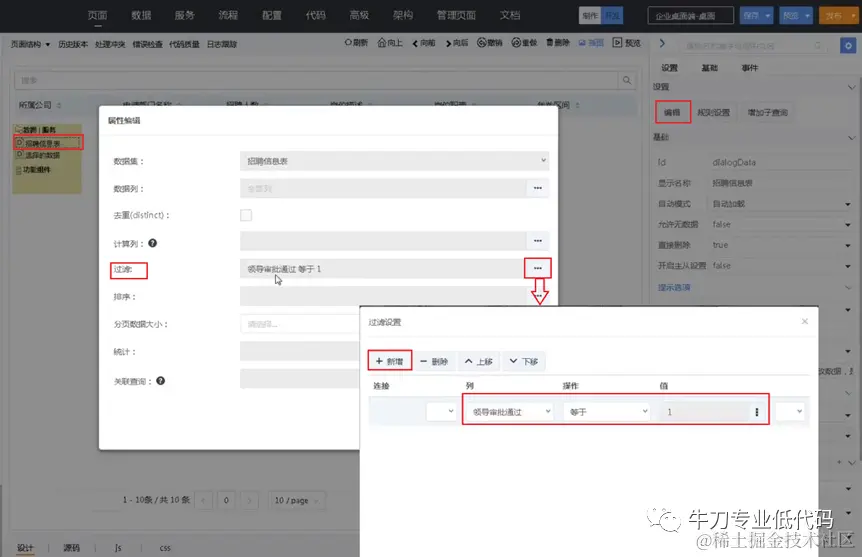The height and width of the screenshot is (557, 862).
Task: Open the 开启主从设置 dropdown set to false
Action: [781, 266]
